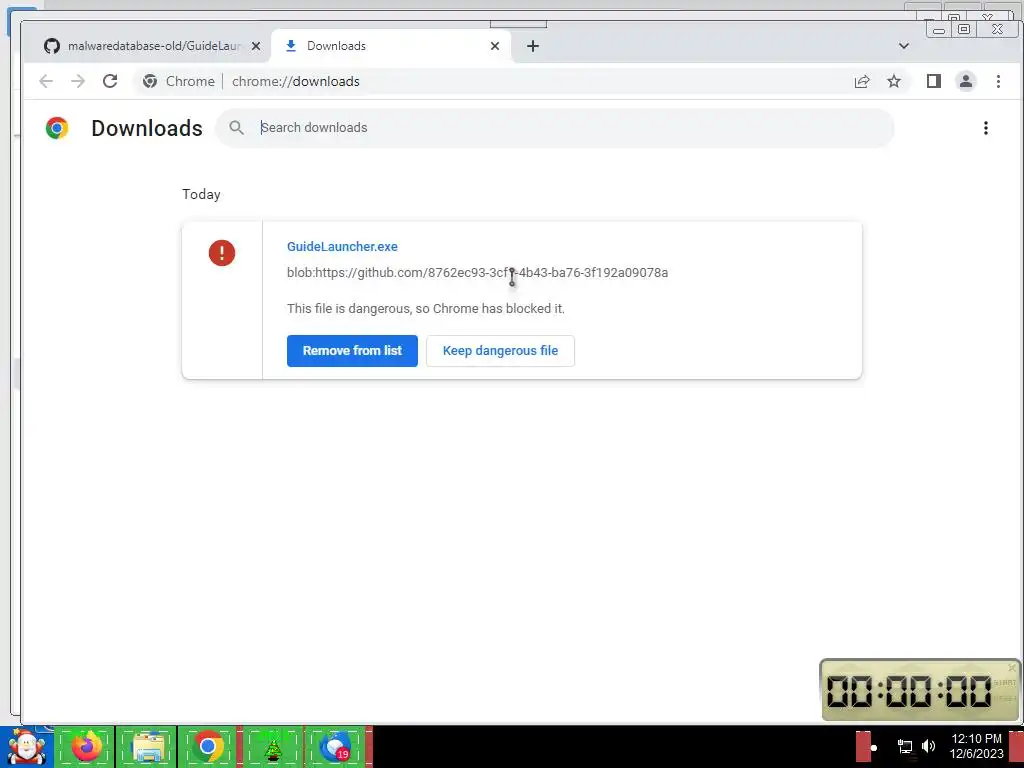Viewport: 1024px width, 768px height.
Task: Close the Downloads tab
Action: (495, 46)
